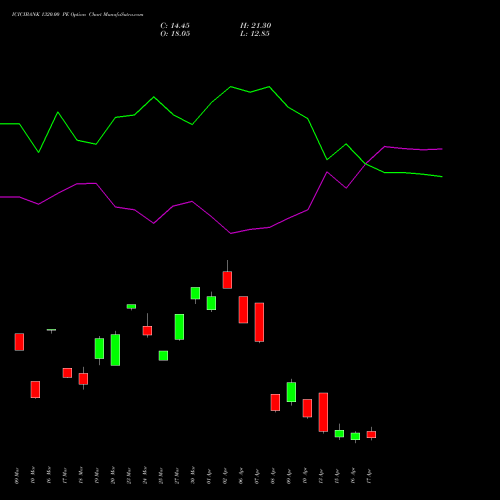This screenshot has width=500, height=500.
Task: Select the 01 Apr date label
Action: tap(209, 476)
